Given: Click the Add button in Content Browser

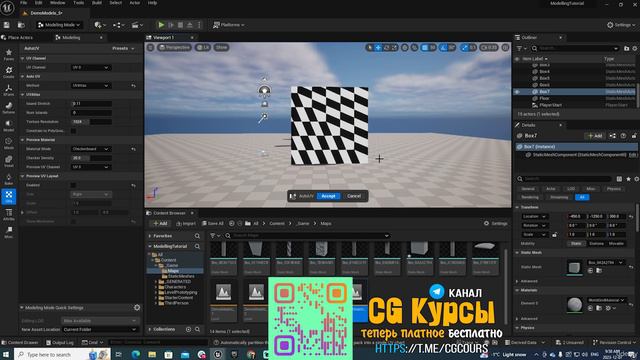Looking at the screenshot, I should (160, 224).
